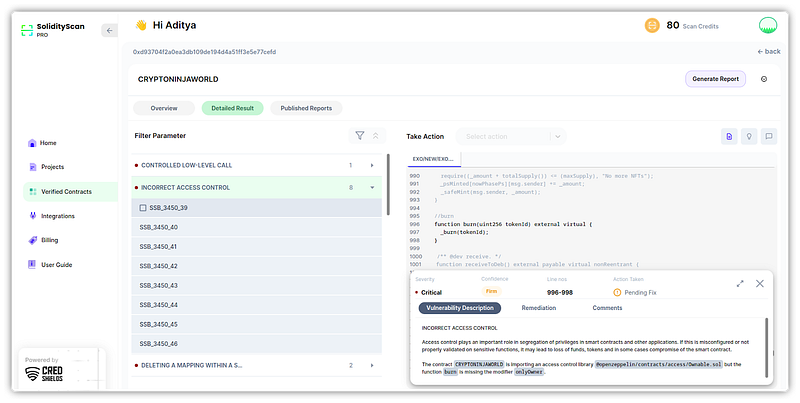This screenshot has width=800, height=403.
Task: Expand Deleting a Mapping Within a S... group
Action: [x=372, y=366]
